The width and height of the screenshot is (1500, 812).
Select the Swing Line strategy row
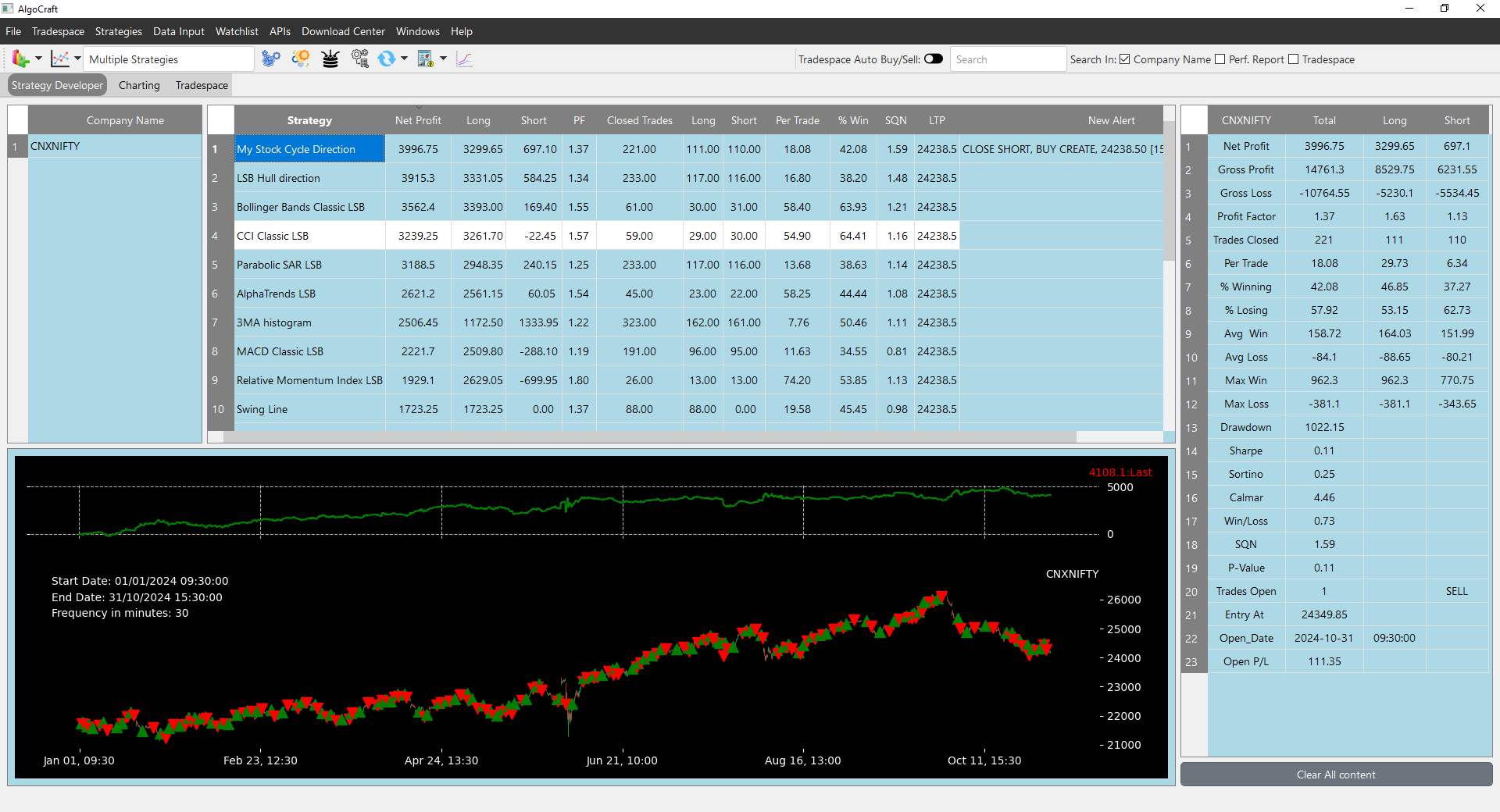(309, 409)
